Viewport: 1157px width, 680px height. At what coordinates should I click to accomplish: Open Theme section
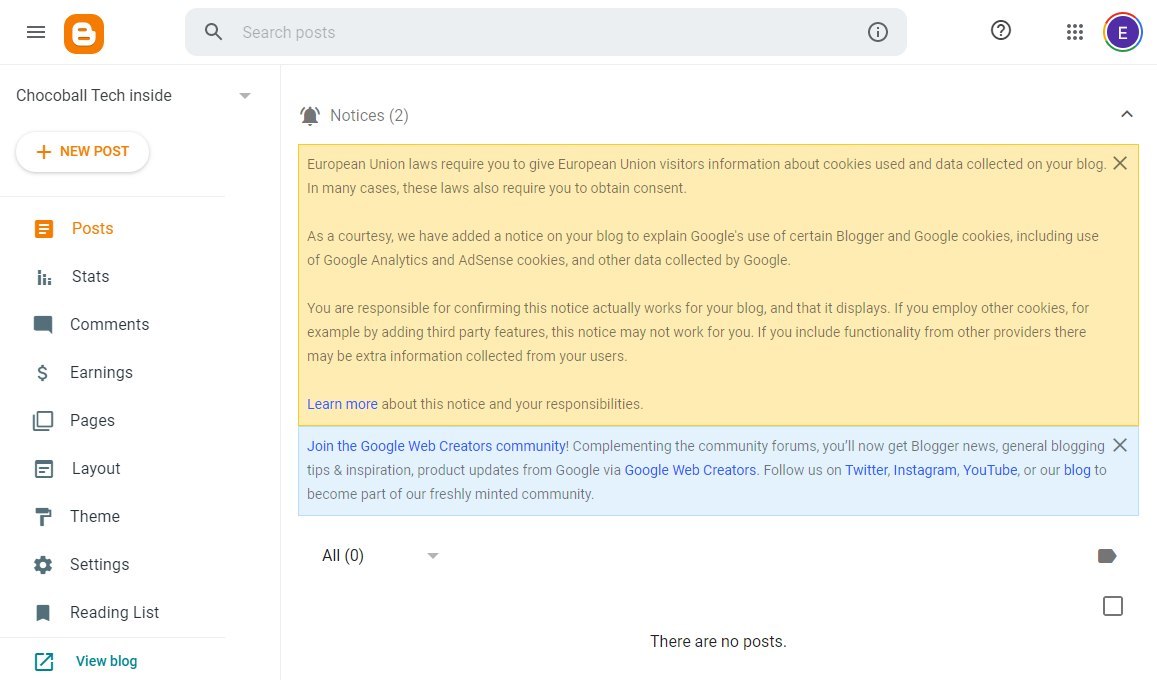tap(94, 516)
